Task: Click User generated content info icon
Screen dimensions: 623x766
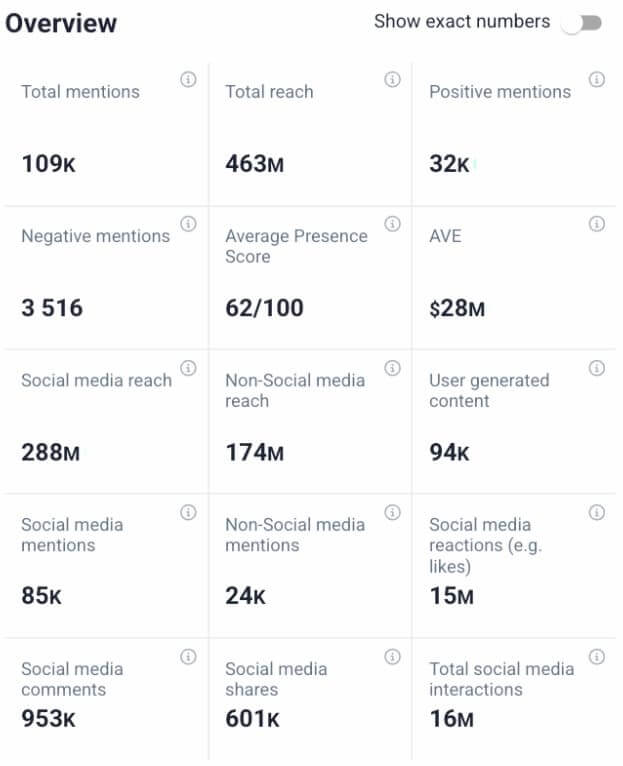Action: pos(597,368)
